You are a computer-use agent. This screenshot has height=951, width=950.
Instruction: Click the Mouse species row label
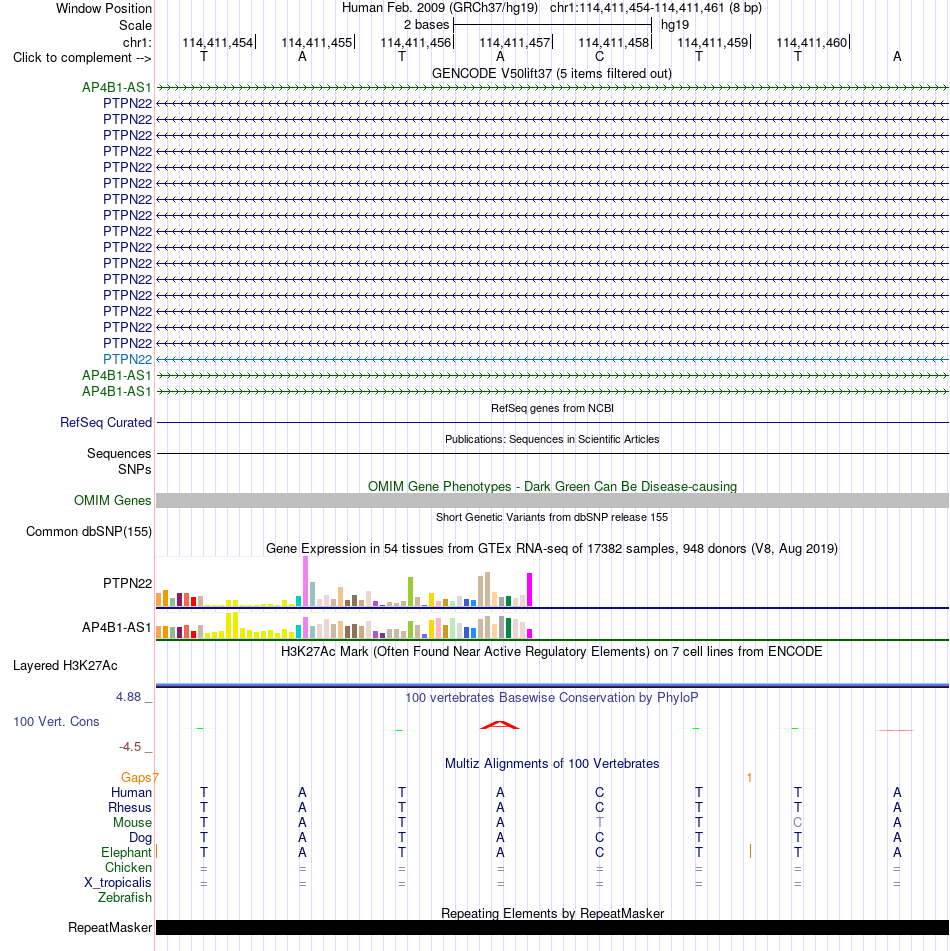tap(132, 822)
